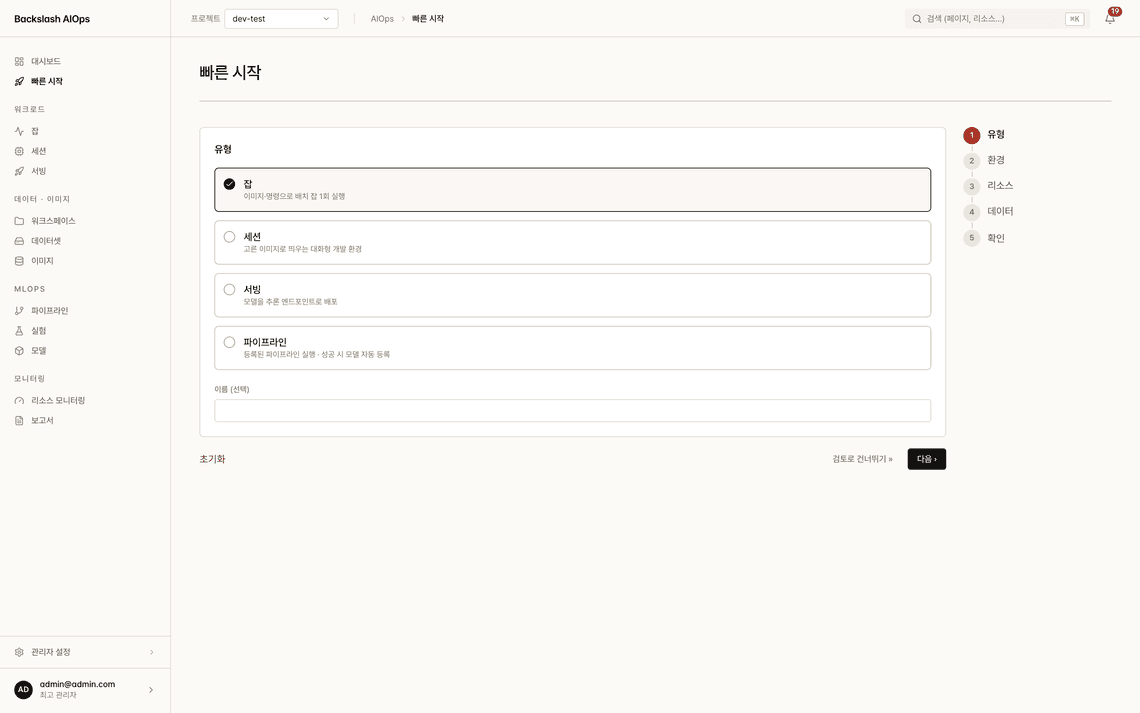Viewport: 1140px width, 713px height.
Task: Click the 유형 section label
Action: (222, 150)
